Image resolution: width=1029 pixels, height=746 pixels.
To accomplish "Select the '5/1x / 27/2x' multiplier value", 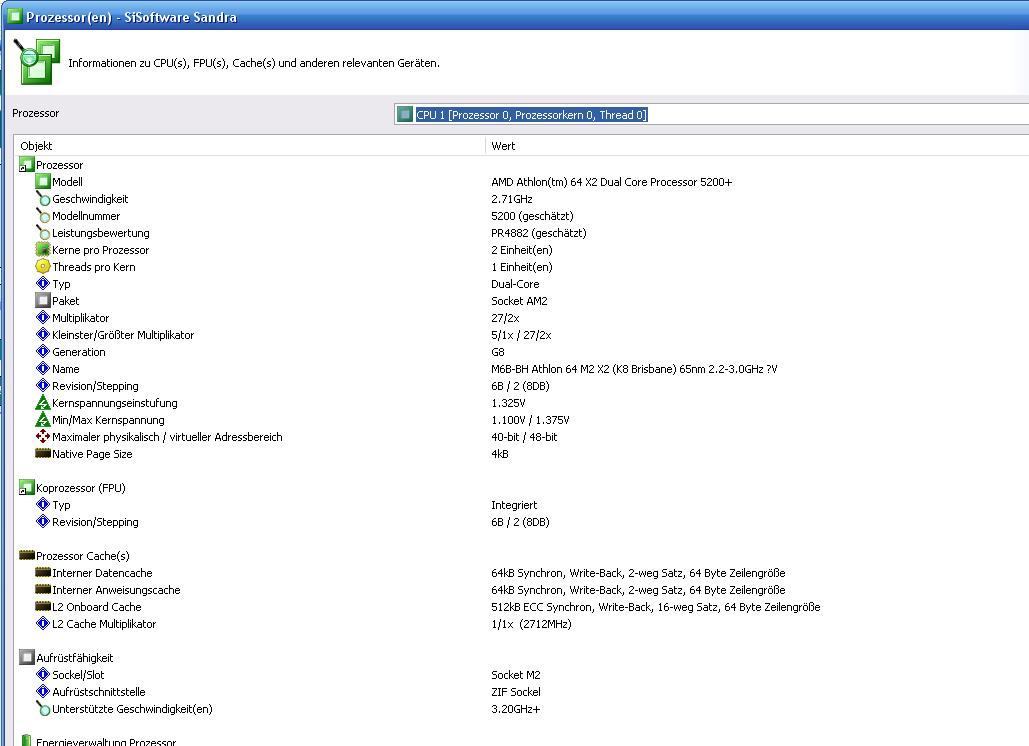I will pyautogui.click(x=521, y=335).
